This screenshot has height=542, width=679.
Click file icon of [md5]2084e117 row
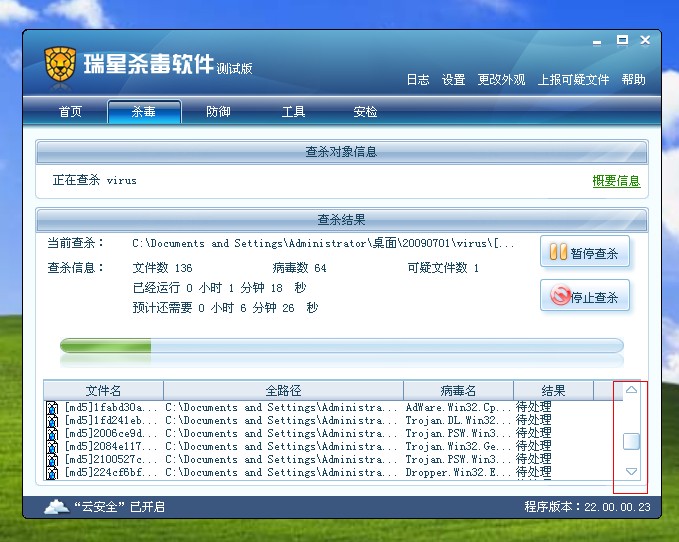tap(52, 447)
